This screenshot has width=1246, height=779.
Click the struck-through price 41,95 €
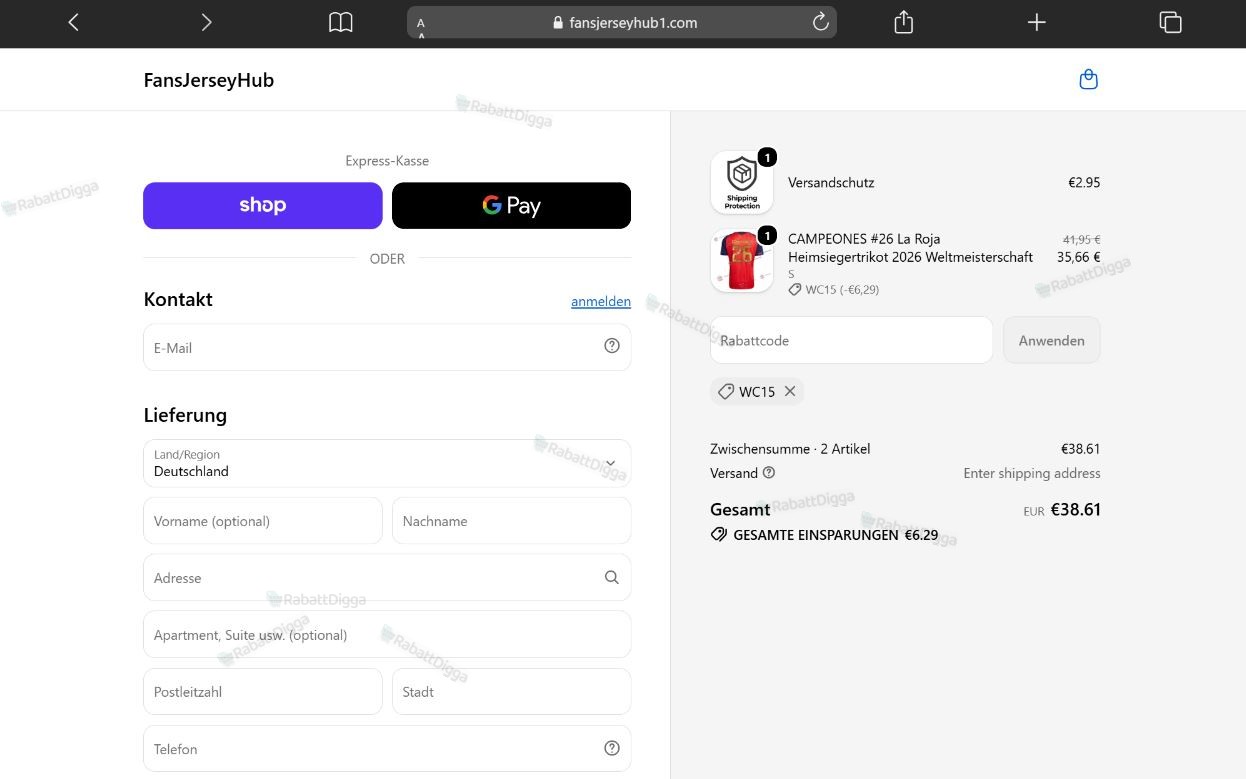pyautogui.click(x=1081, y=239)
